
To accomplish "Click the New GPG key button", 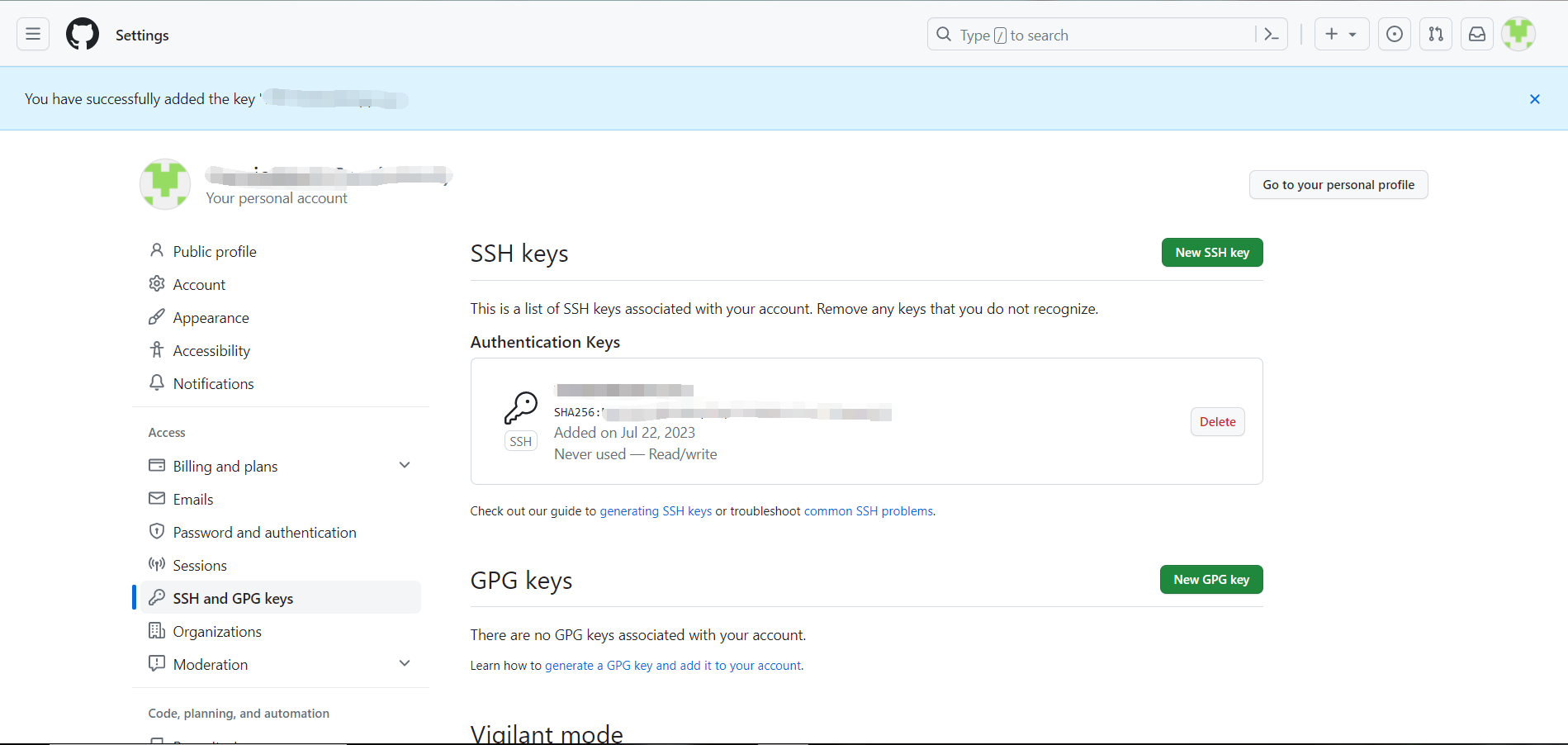I will 1211,580.
